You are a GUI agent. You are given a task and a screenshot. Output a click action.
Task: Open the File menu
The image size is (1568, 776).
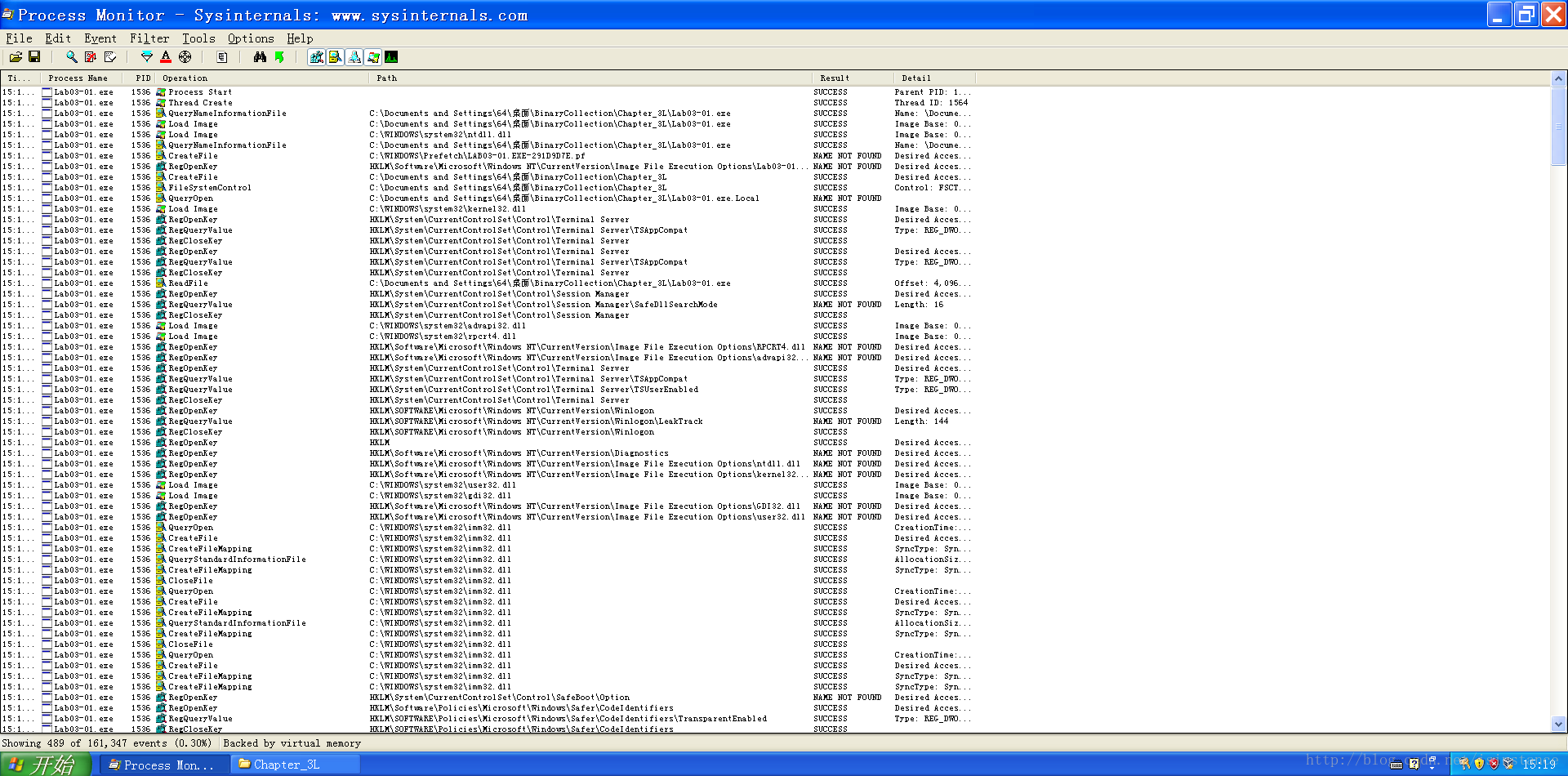coord(19,38)
